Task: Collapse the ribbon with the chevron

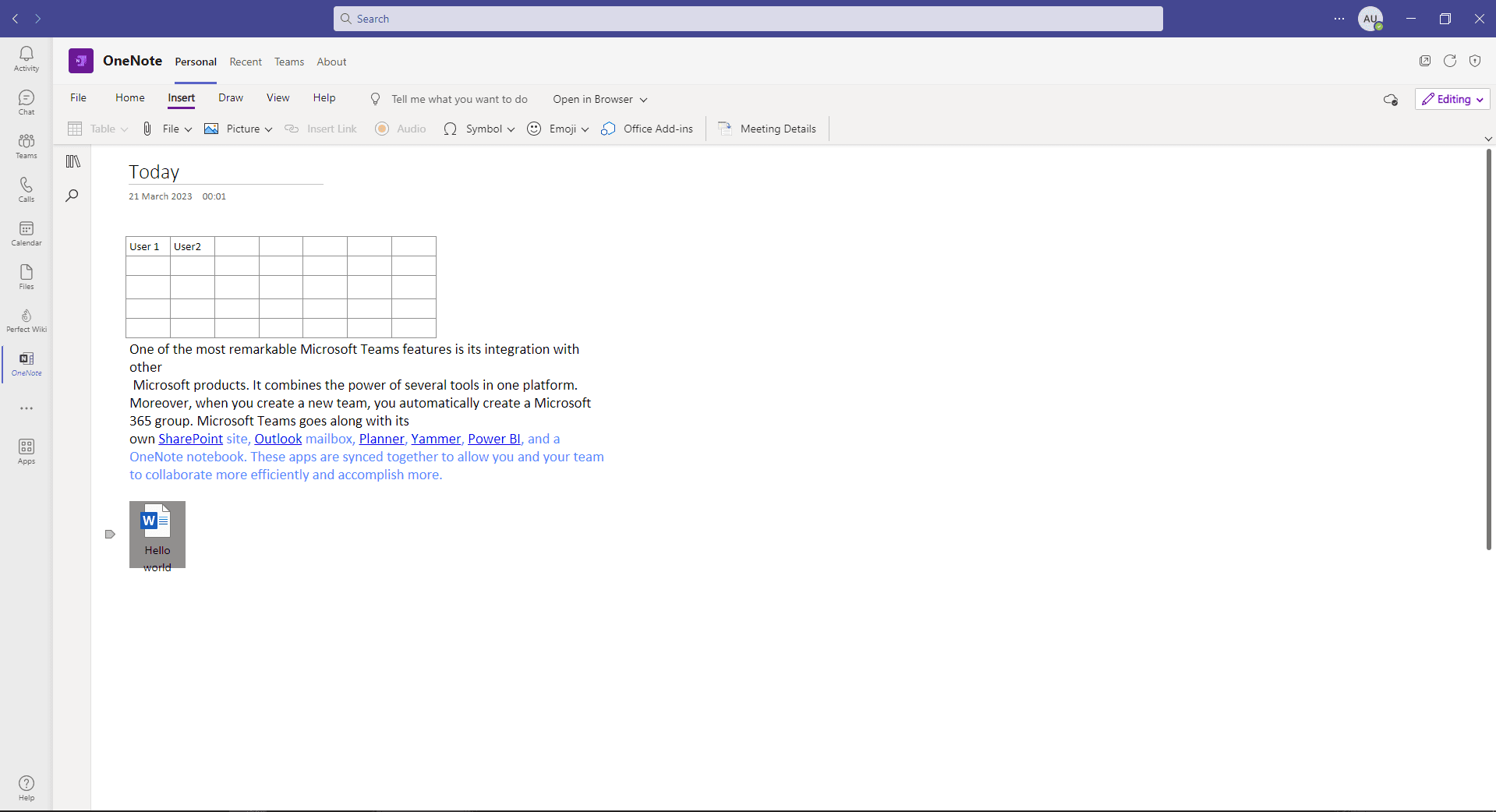Action: pos(1488,139)
